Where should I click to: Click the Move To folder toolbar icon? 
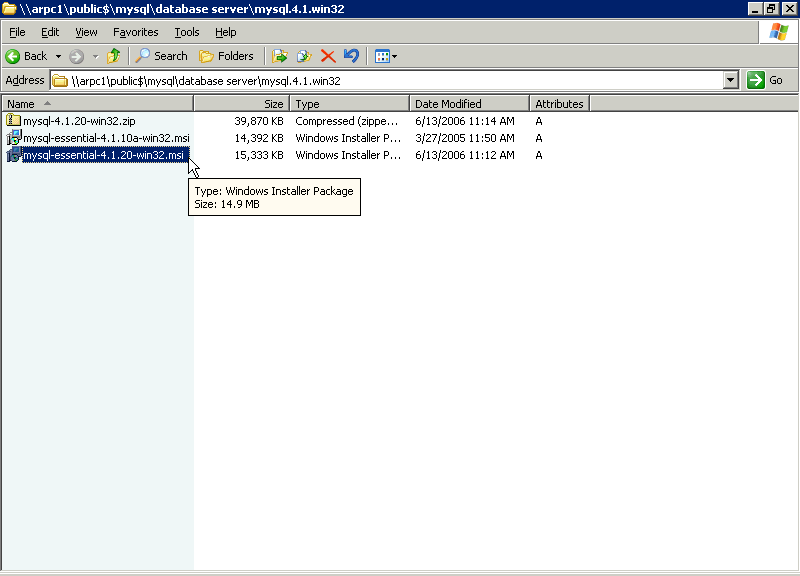click(280, 56)
